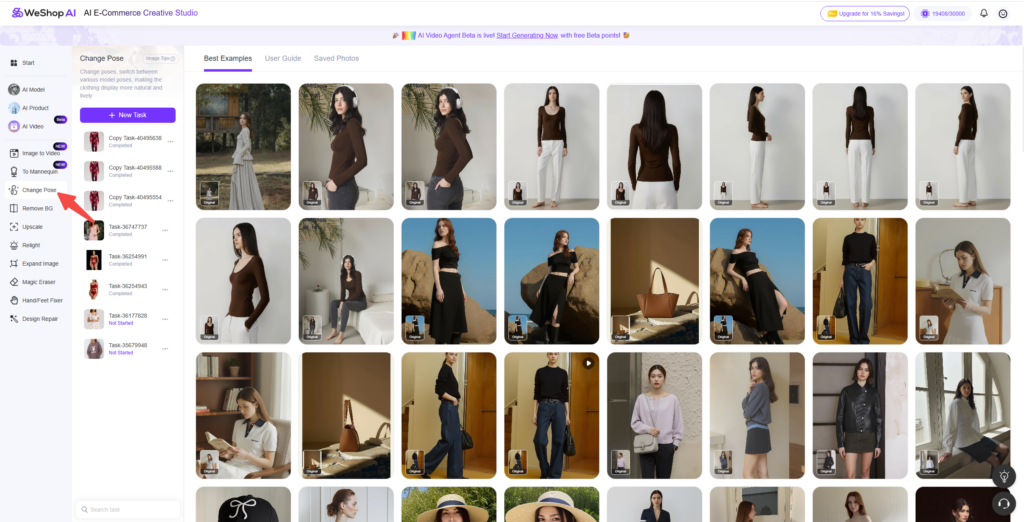Image resolution: width=1024 pixels, height=522 pixels.
Task: Select the Magic Eraser tool
Action: coord(38,282)
